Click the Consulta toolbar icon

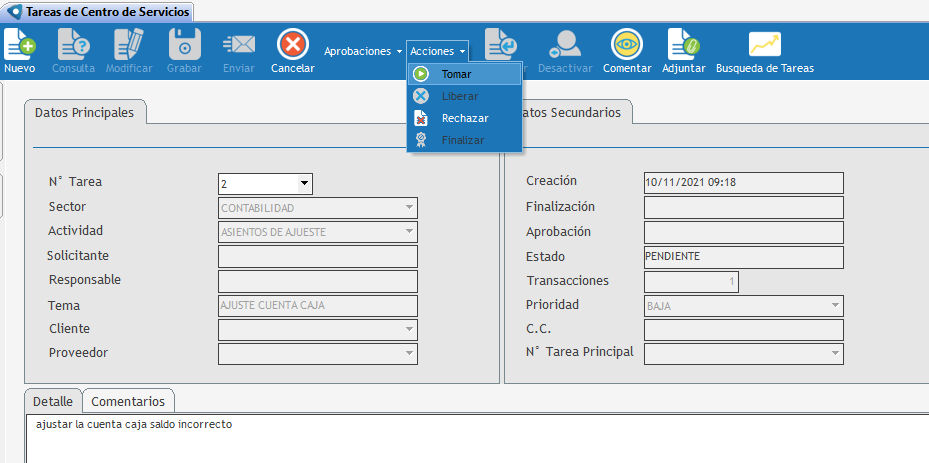click(x=73, y=45)
